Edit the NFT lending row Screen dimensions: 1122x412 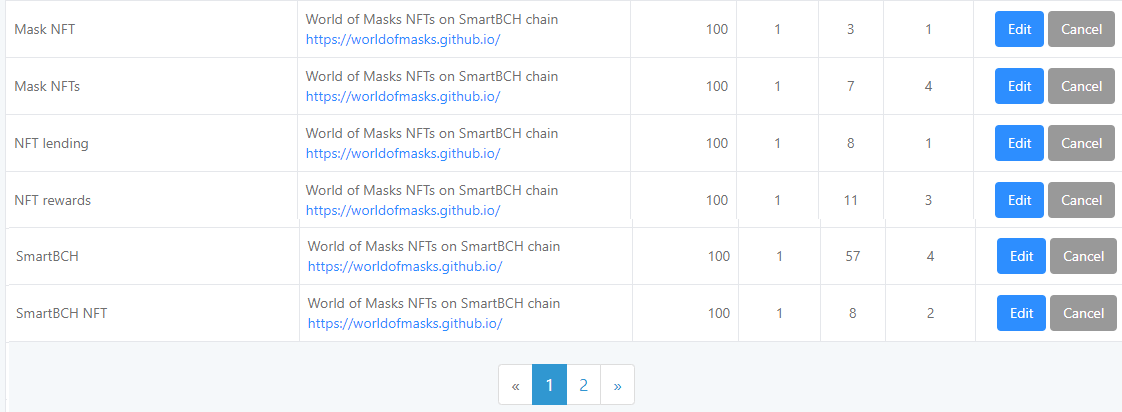1019,143
